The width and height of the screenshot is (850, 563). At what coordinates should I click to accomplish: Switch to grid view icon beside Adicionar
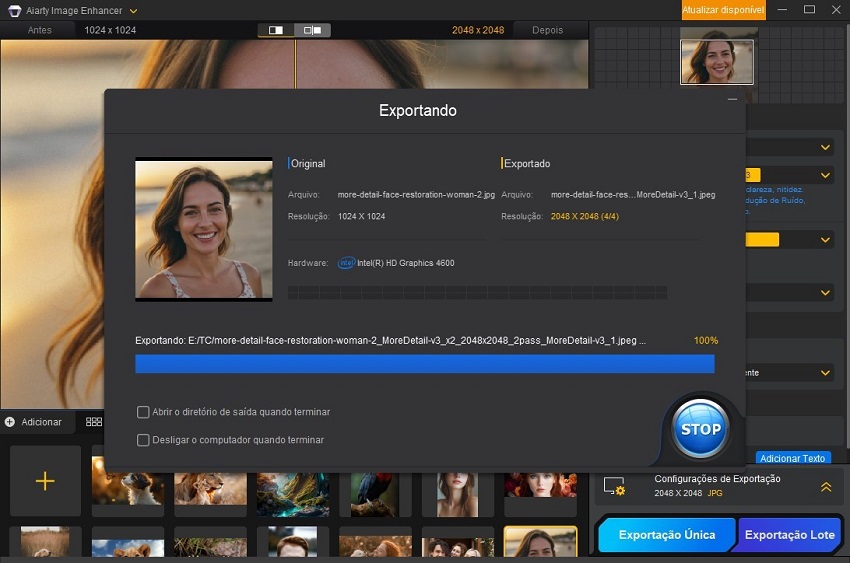[94, 422]
